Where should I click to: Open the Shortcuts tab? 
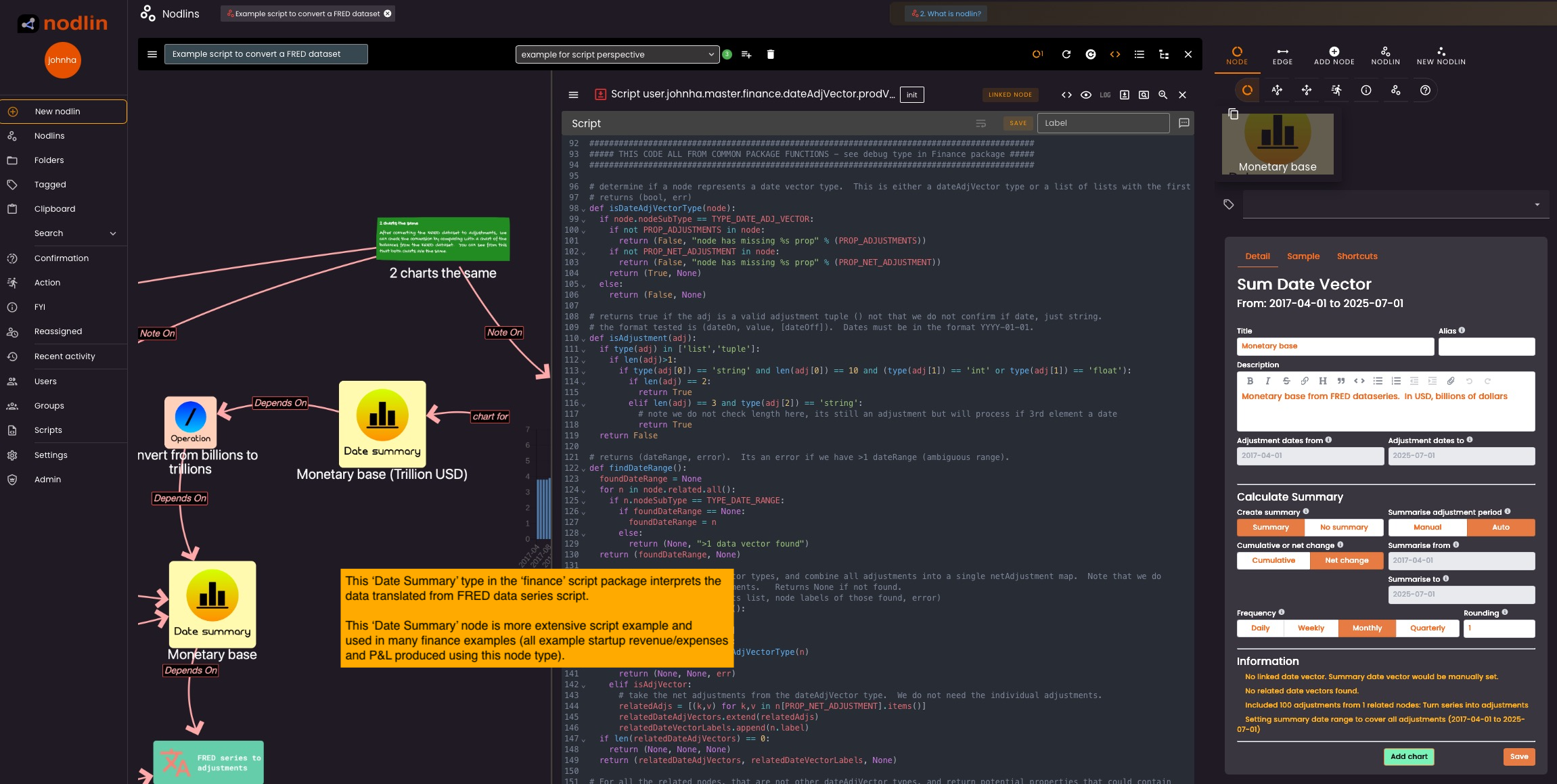[1357, 256]
